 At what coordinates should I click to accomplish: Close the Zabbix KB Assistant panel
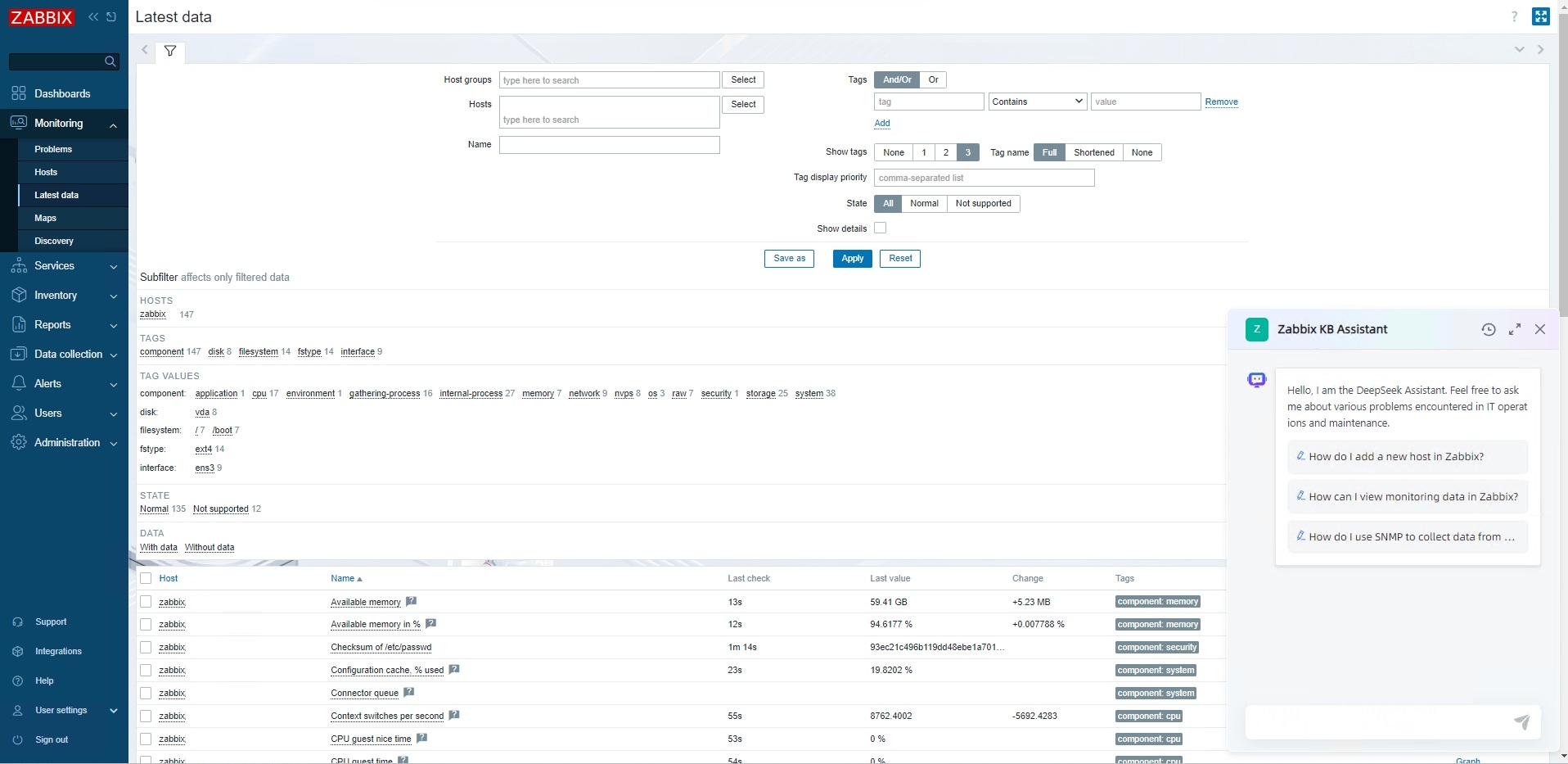pos(1540,329)
